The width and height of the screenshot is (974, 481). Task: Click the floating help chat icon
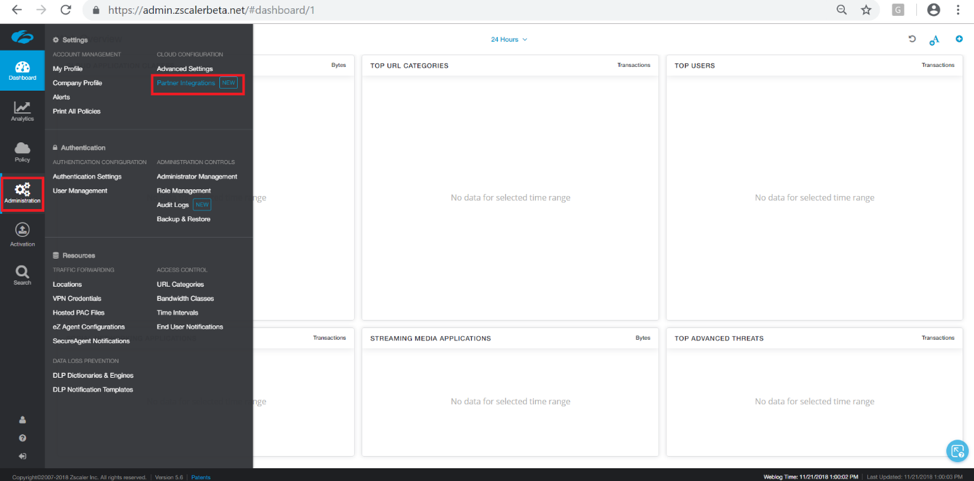click(x=957, y=451)
